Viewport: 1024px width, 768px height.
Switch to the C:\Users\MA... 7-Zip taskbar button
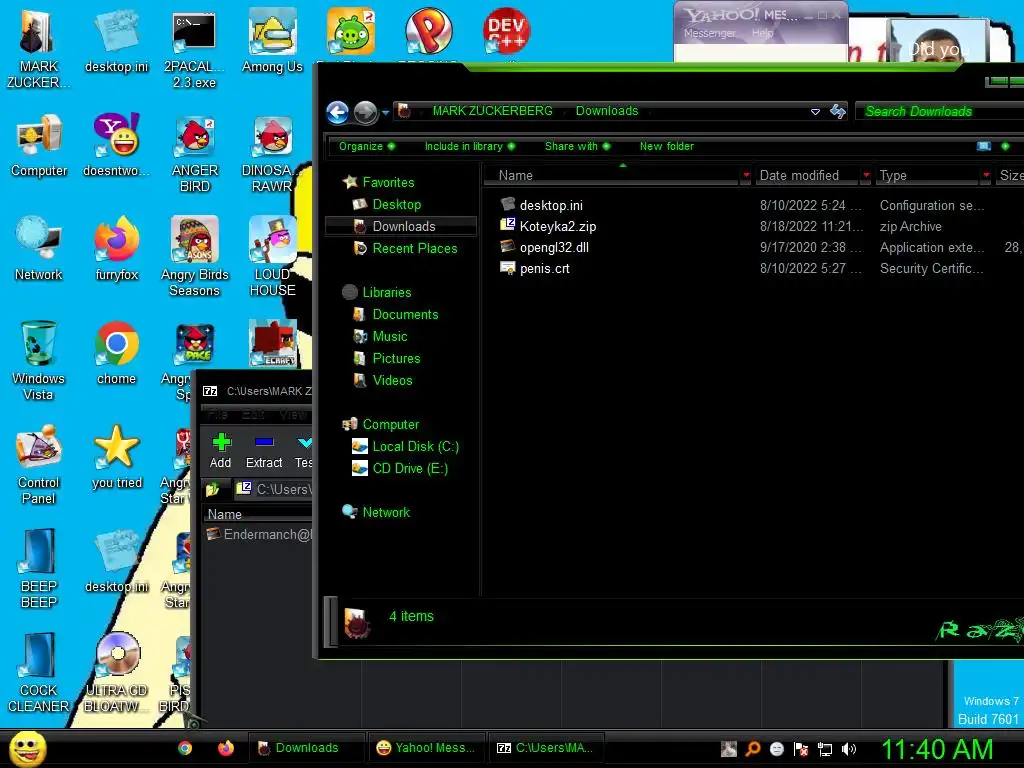(546, 748)
